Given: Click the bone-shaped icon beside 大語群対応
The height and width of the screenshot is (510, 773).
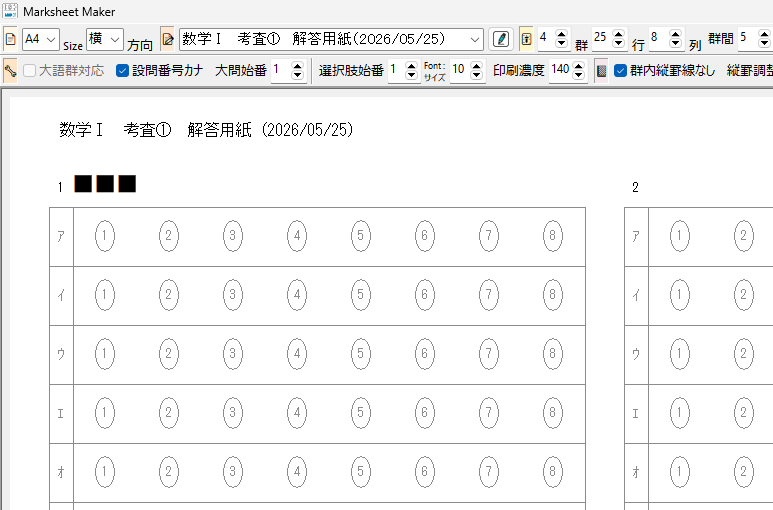Looking at the screenshot, I should point(10,71).
